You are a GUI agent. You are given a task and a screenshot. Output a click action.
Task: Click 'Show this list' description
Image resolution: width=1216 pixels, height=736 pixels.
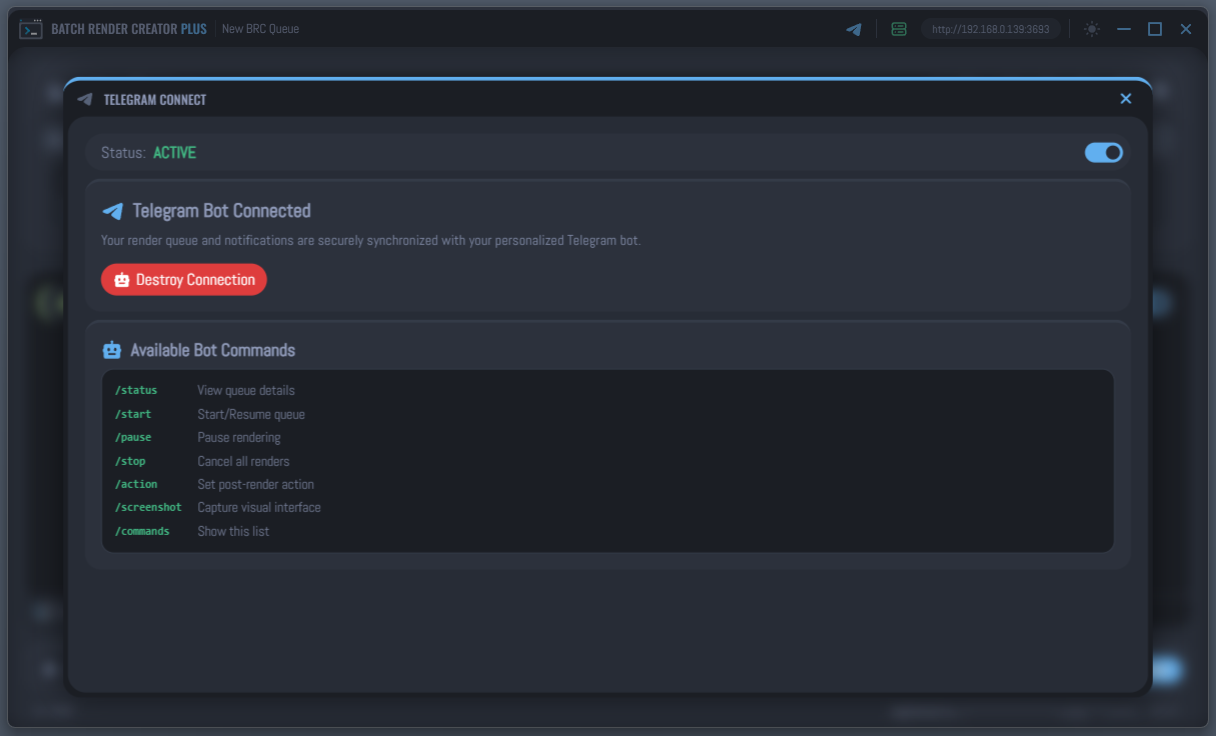point(233,531)
